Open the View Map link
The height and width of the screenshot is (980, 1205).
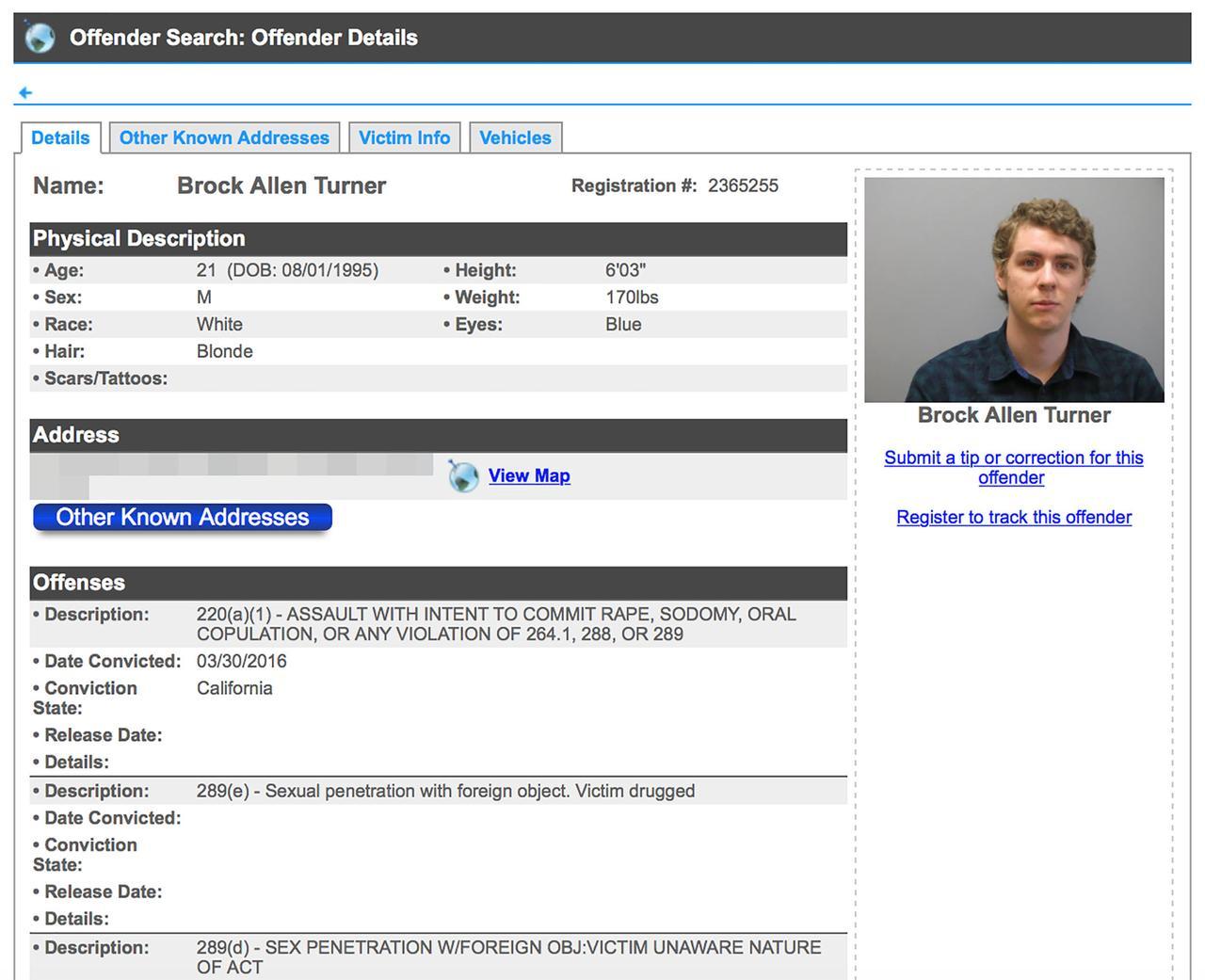[x=528, y=476]
